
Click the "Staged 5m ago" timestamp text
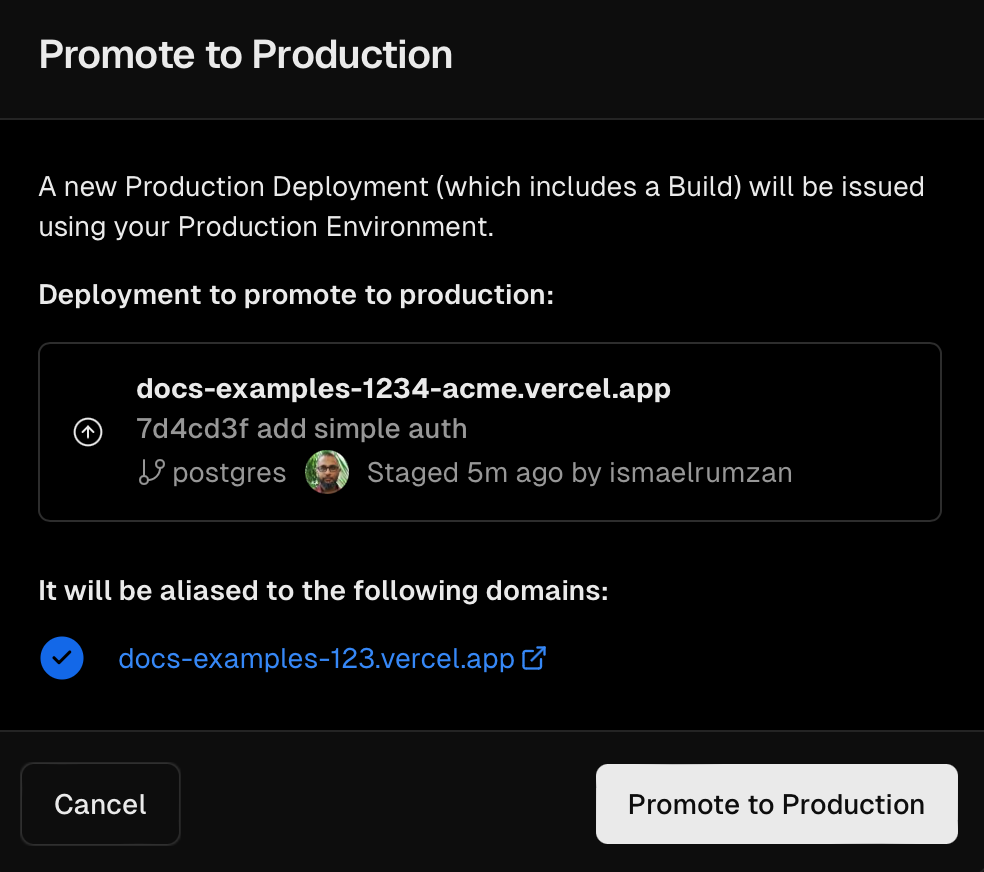tap(465, 472)
